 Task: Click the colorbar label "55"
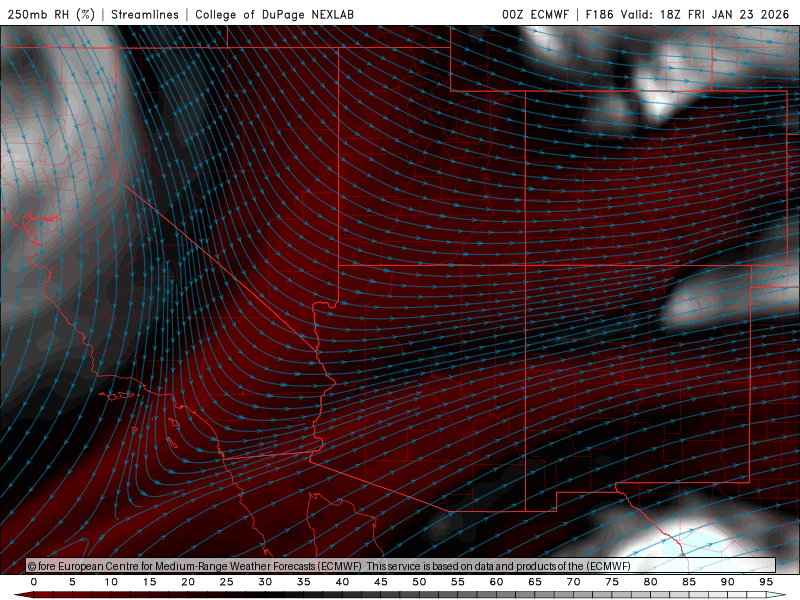(x=458, y=582)
